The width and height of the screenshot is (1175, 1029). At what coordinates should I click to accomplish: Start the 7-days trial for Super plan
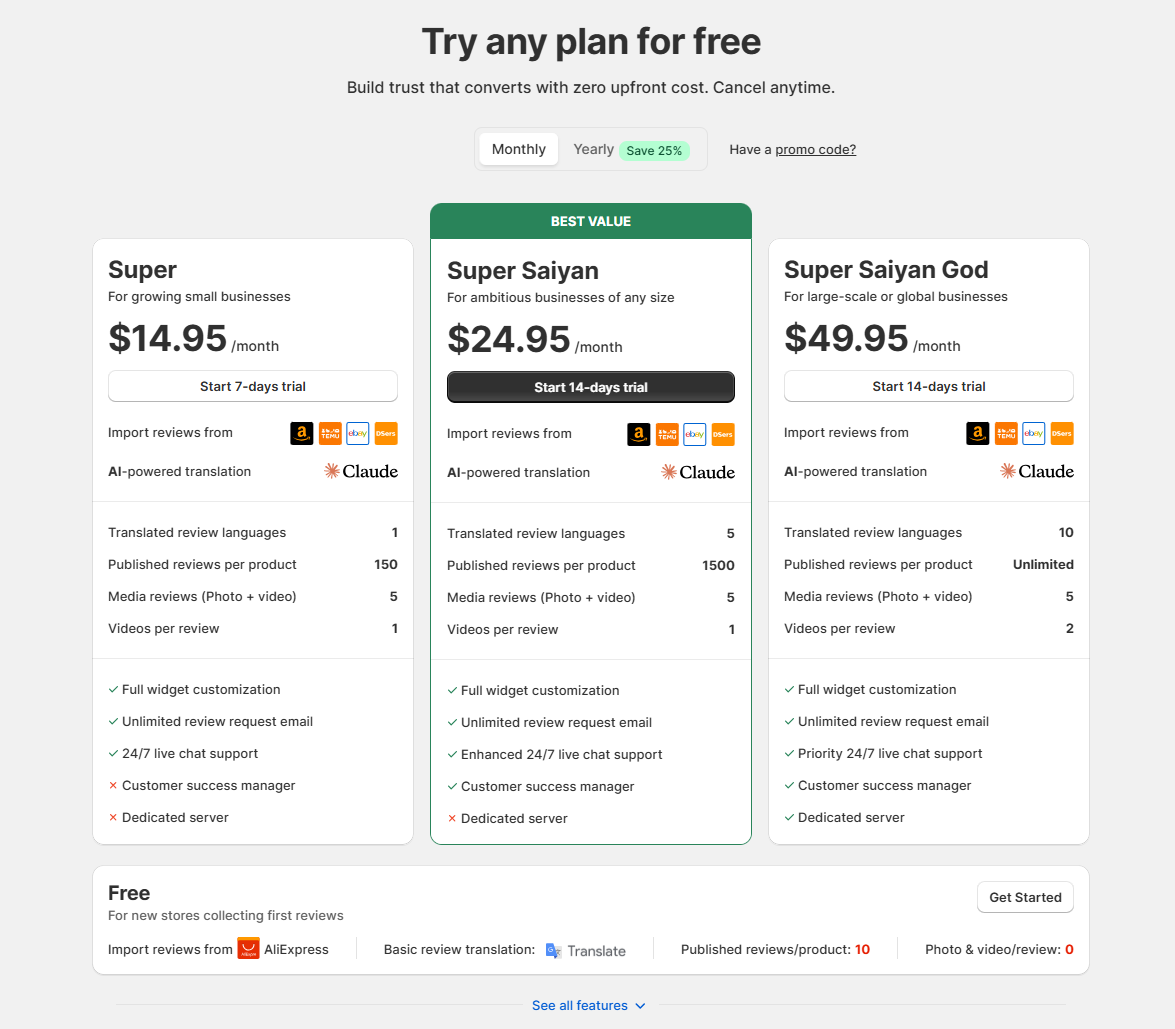[252, 386]
